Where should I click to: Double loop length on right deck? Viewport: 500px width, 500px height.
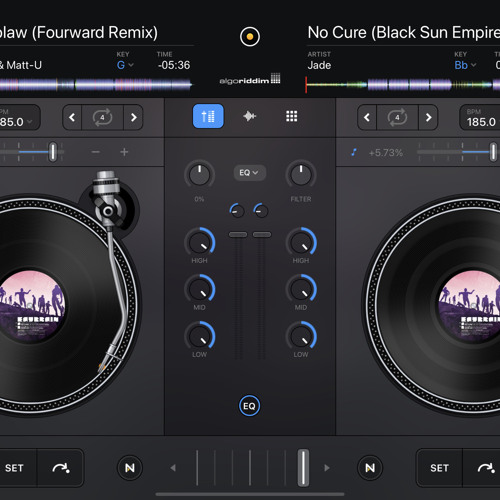click(428, 117)
